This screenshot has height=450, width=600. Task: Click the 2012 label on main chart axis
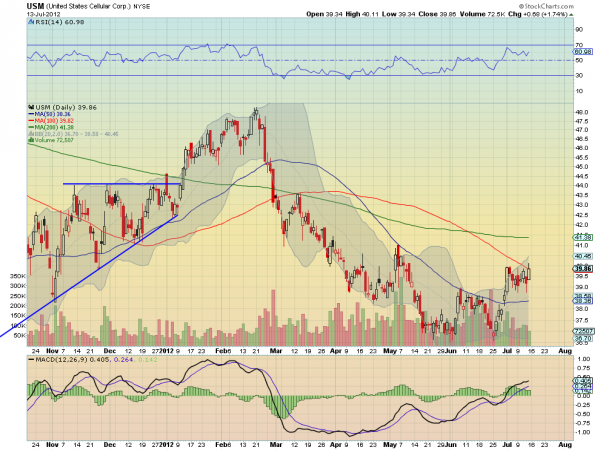pyautogui.click(x=167, y=351)
